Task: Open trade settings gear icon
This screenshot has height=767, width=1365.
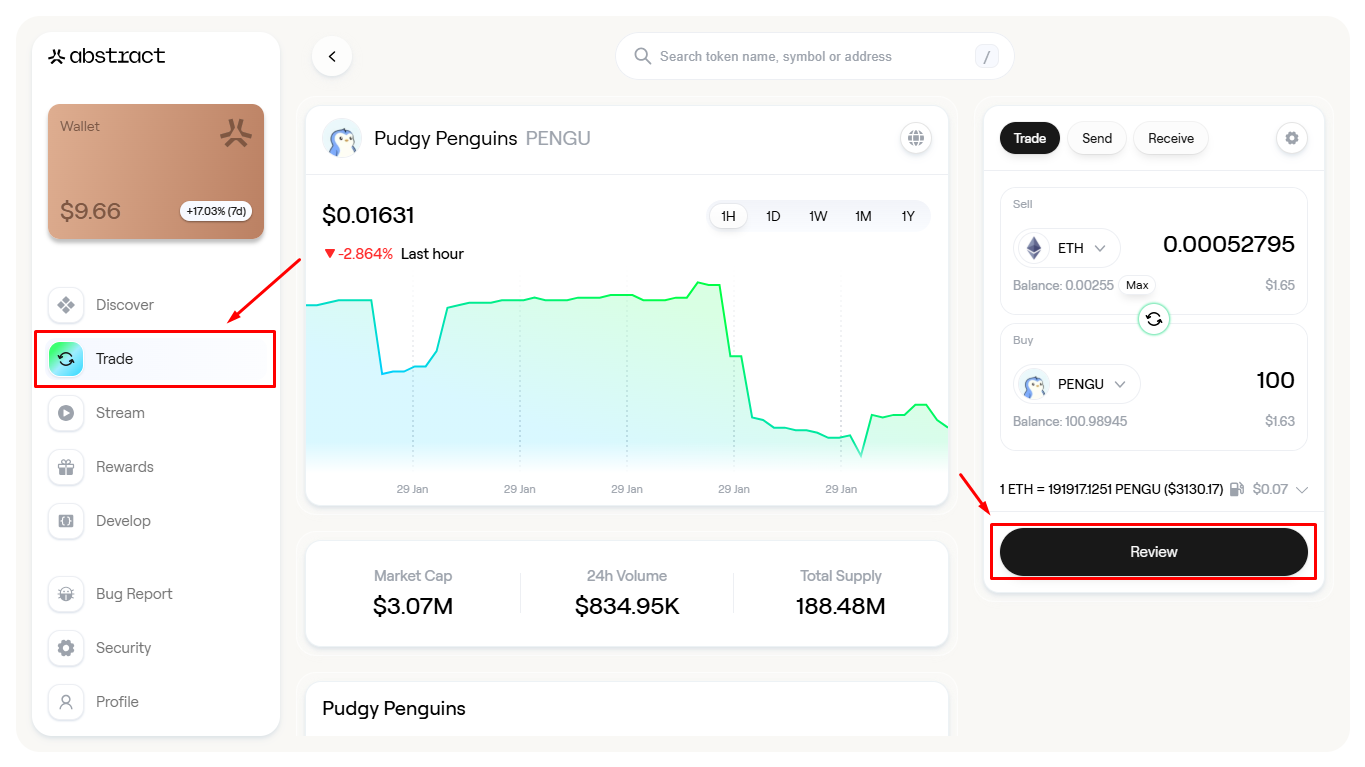Action: point(1291,138)
